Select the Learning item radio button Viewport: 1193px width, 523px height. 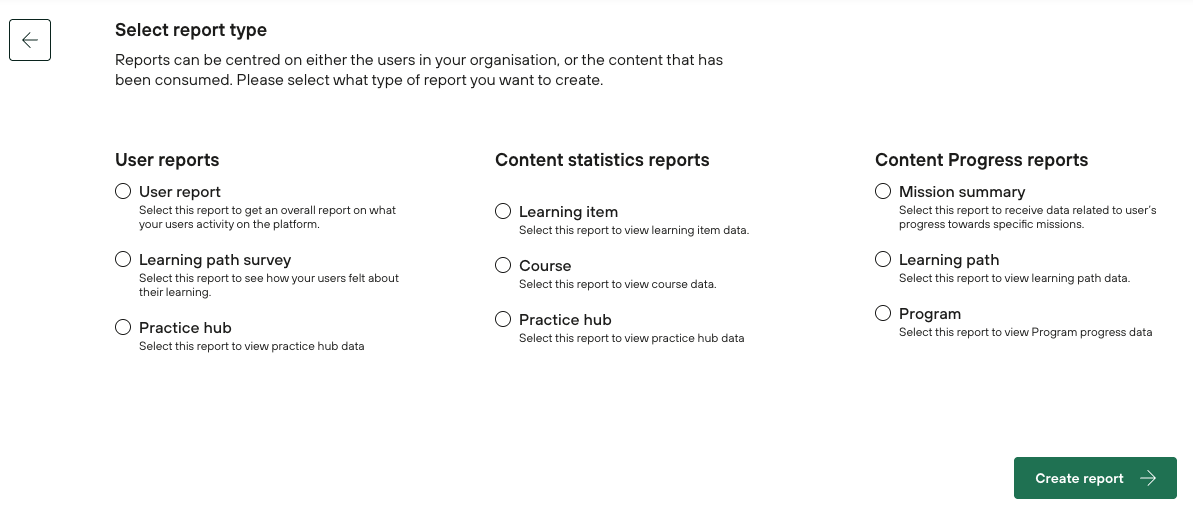(503, 211)
